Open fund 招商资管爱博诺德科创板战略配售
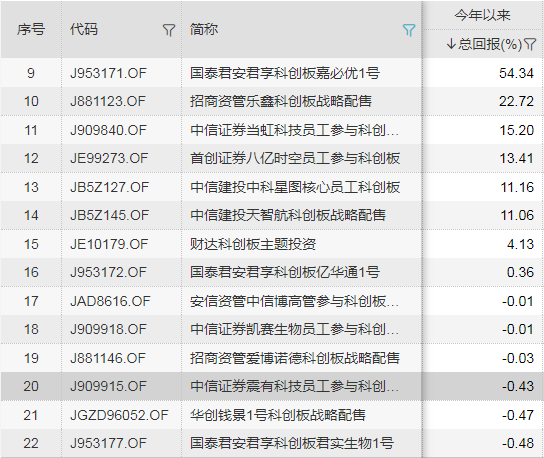544x458 pixels. pos(295,358)
